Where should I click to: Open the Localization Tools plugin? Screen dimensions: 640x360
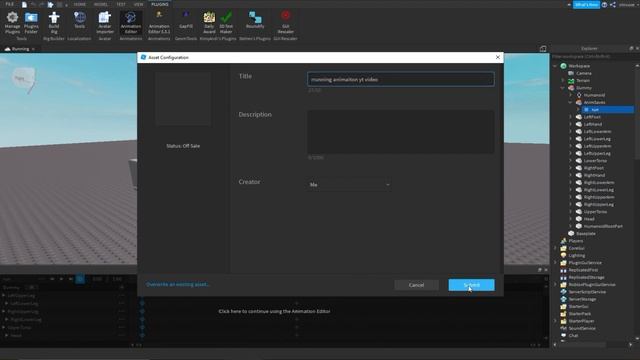[80, 20]
